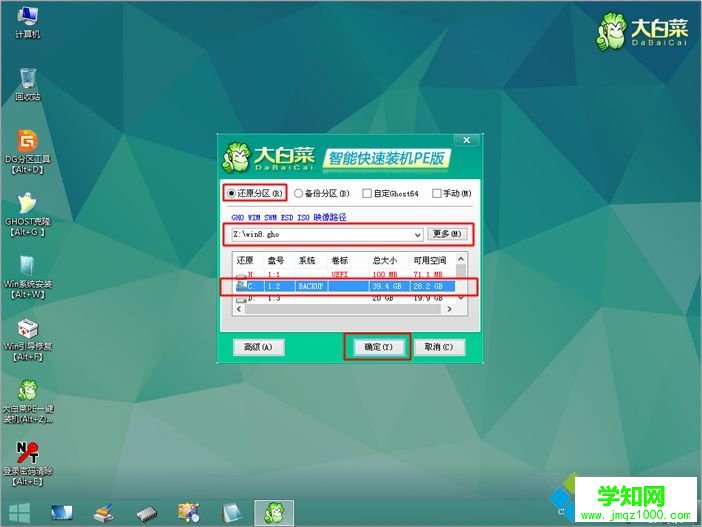Click the 取消 (C) button
Screen dimensions: 702x527
point(439,347)
